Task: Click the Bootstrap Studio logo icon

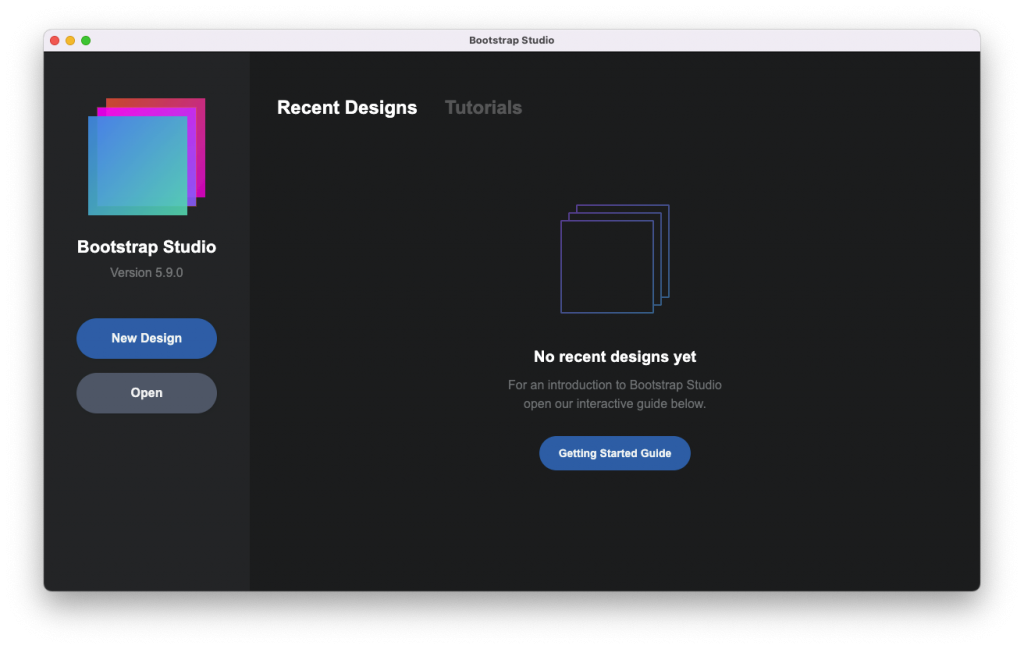Action: tap(146, 157)
